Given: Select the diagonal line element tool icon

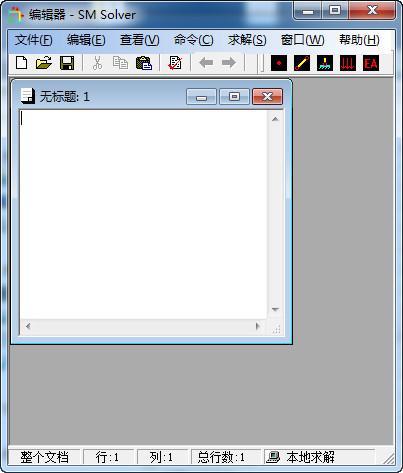Looking at the screenshot, I should coord(302,63).
